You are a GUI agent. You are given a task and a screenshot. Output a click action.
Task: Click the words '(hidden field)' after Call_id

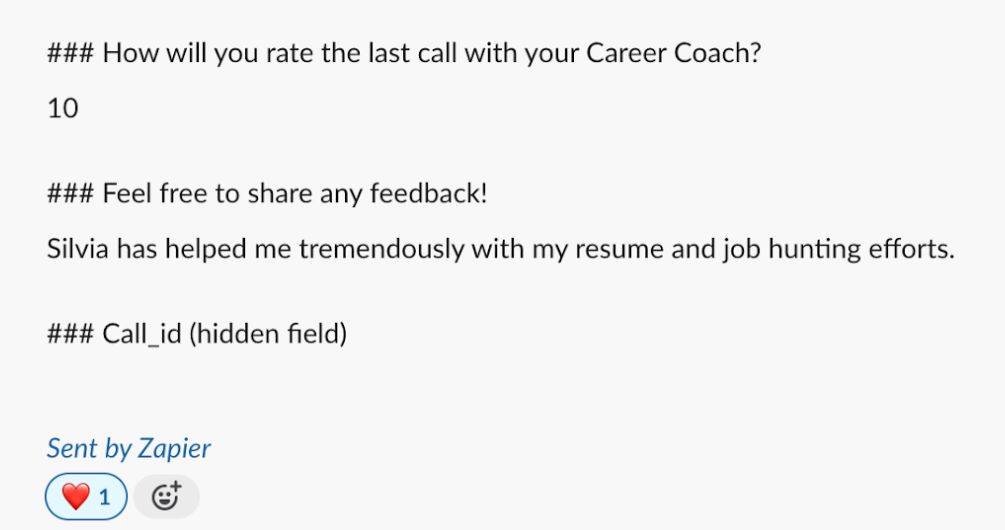267,333
